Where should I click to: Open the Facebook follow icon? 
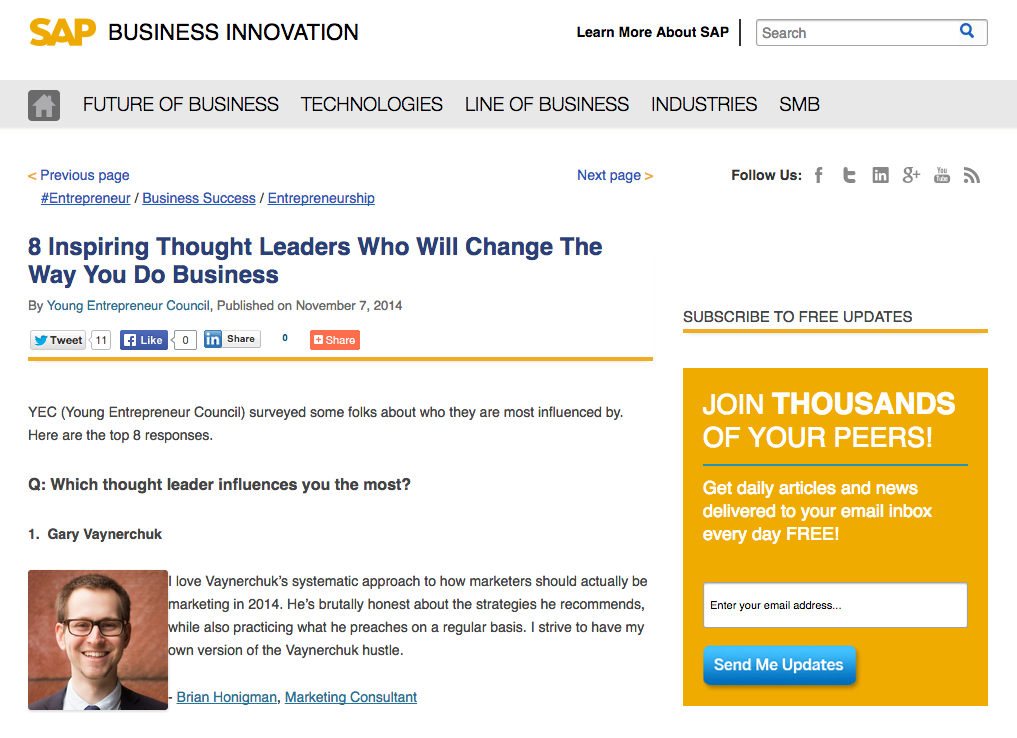coord(819,175)
